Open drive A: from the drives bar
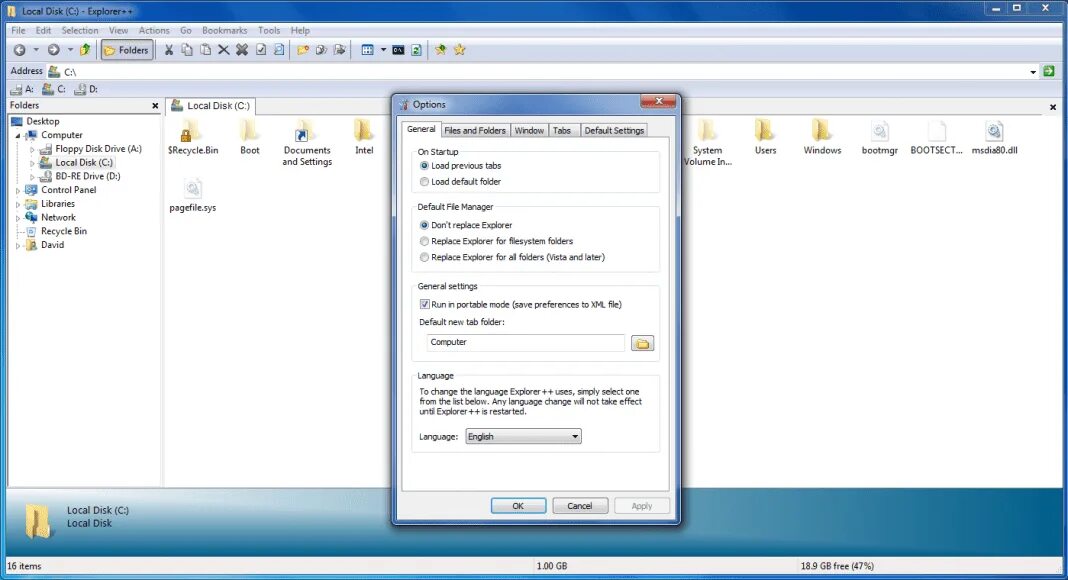This screenshot has width=1068, height=580. pos(22,89)
